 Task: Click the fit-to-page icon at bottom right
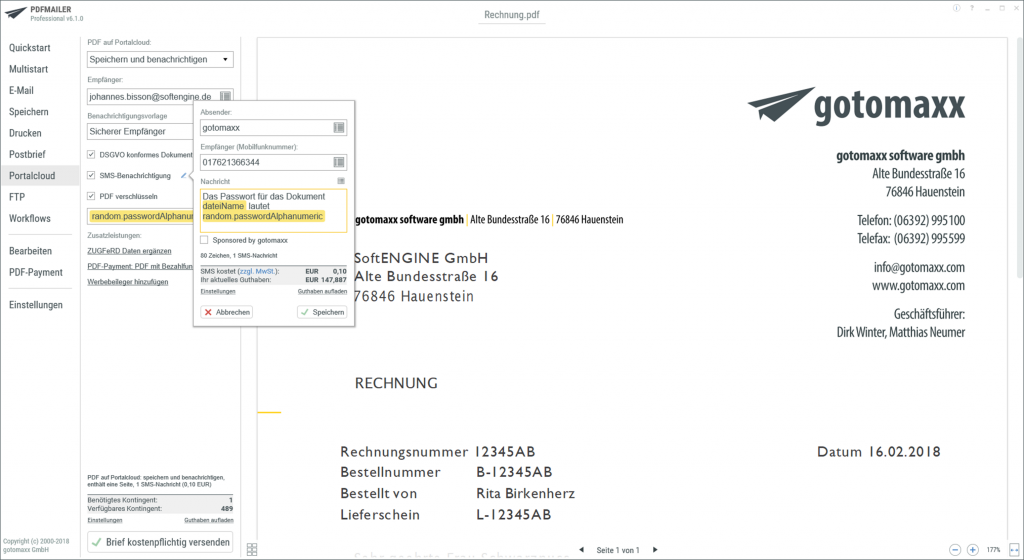coord(1014,550)
